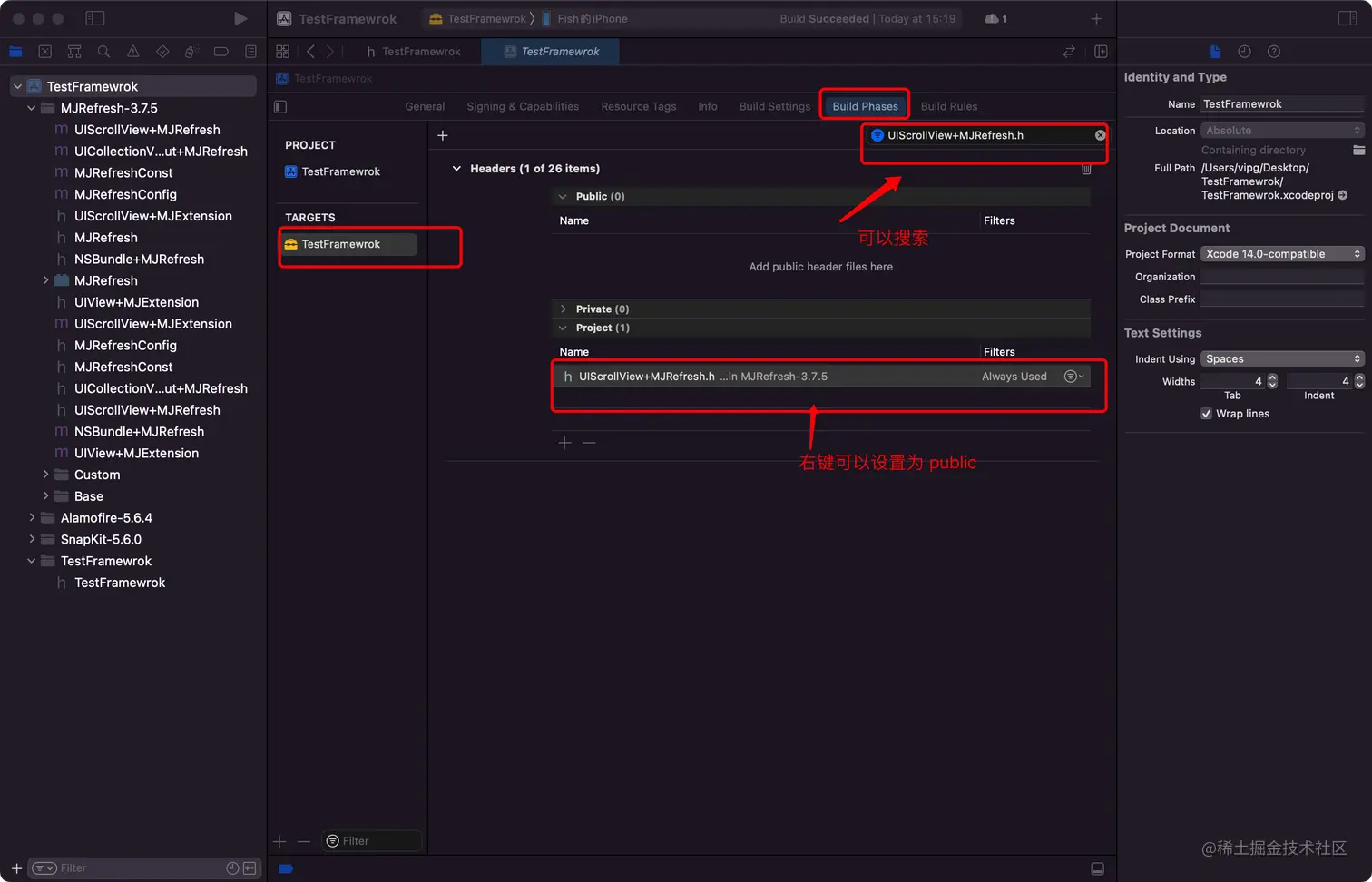Image resolution: width=1372 pixels, height=882 pixels.
Task: Add a new build phase with the plus
Action: coord(443,135)
